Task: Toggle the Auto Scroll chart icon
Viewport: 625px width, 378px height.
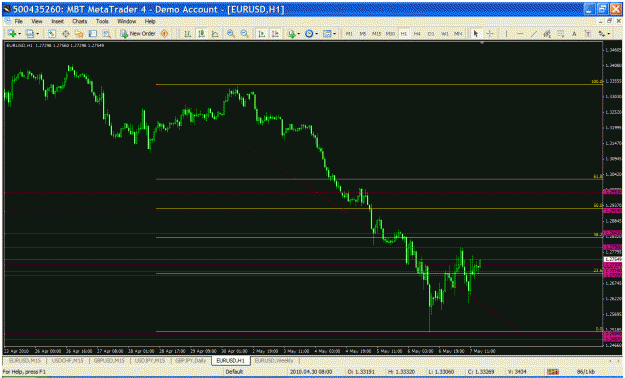Action: click(261, 34)
